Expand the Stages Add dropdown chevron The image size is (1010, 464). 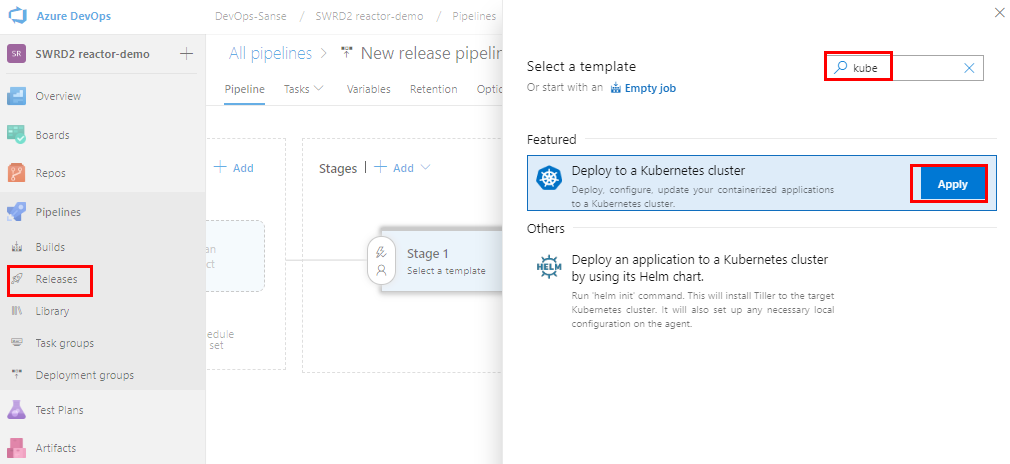click(424, 168)
